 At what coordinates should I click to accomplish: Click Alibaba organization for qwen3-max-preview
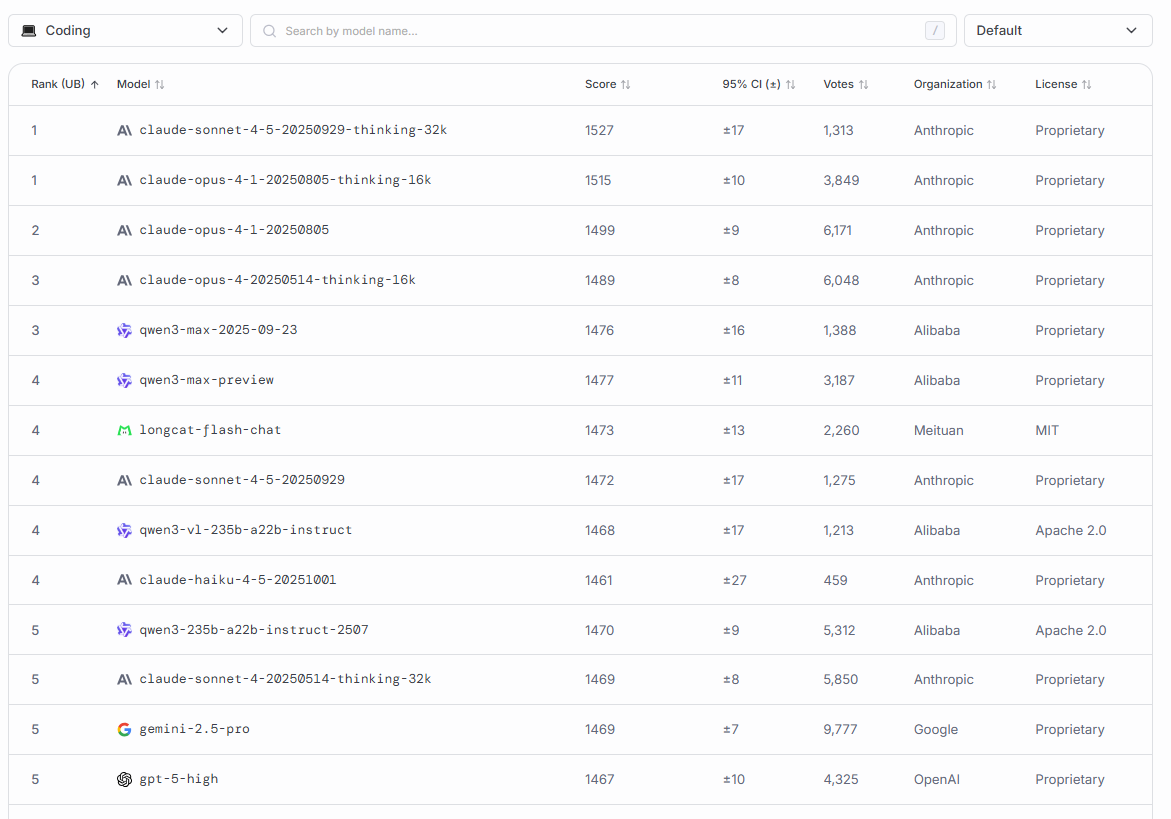937,381
